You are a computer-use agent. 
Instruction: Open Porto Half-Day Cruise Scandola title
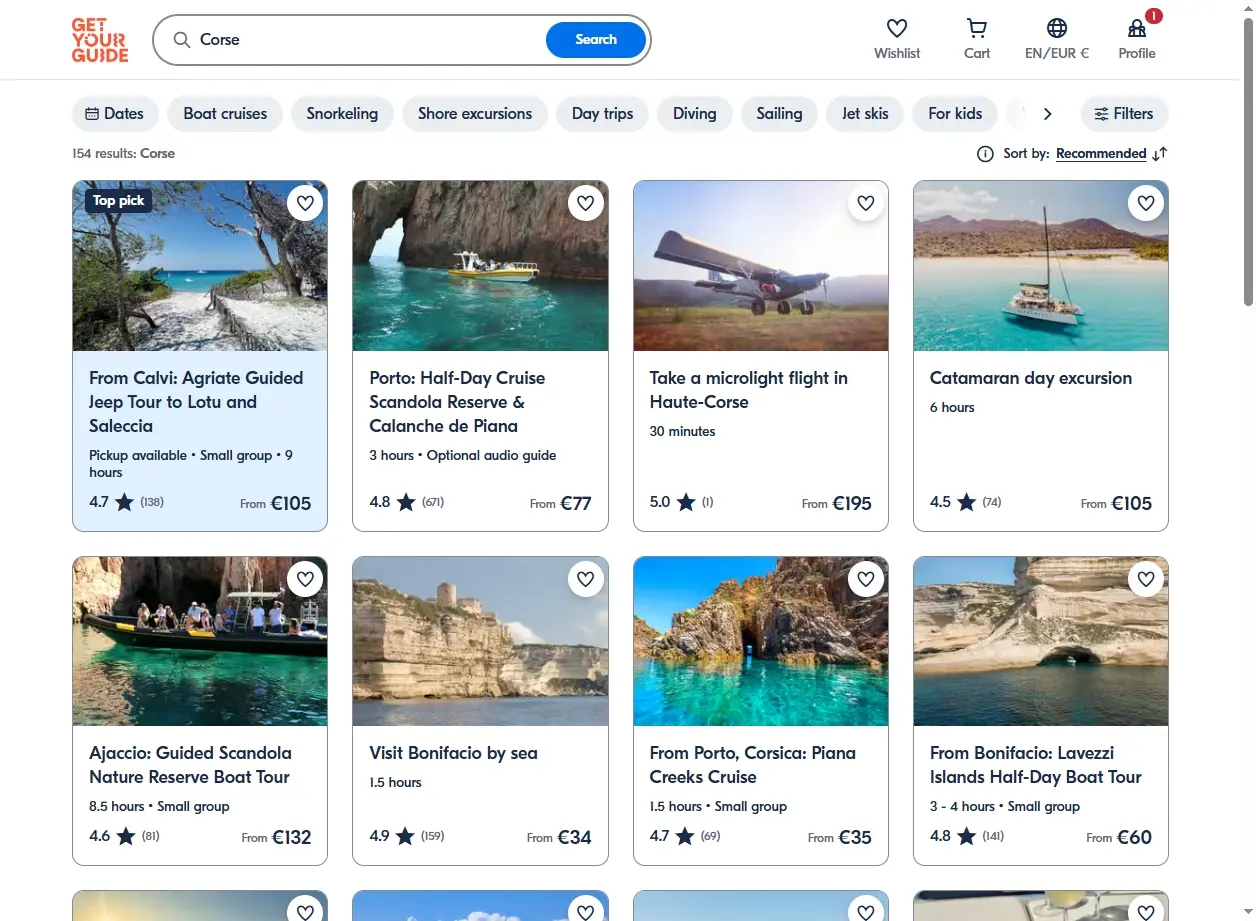[457, 402]
